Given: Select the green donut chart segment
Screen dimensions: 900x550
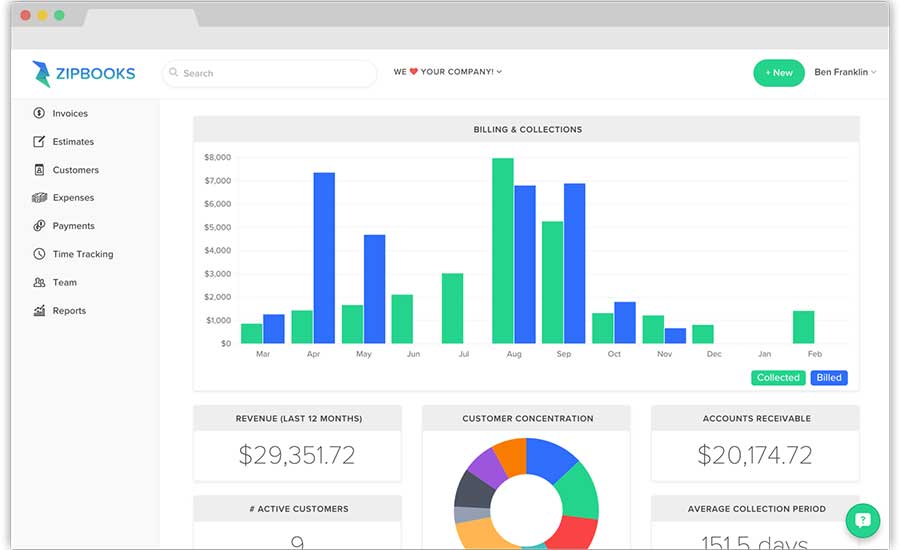Looking at the screenshot, I should pyautogui.click(x=580, y=491).
